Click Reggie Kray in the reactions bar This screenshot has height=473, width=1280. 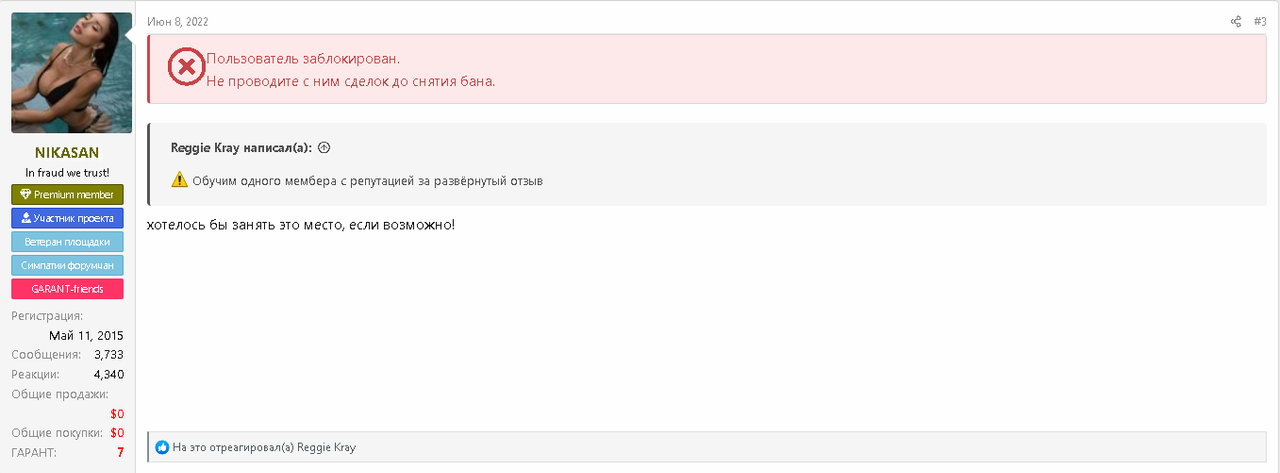[x=326, y=447]
